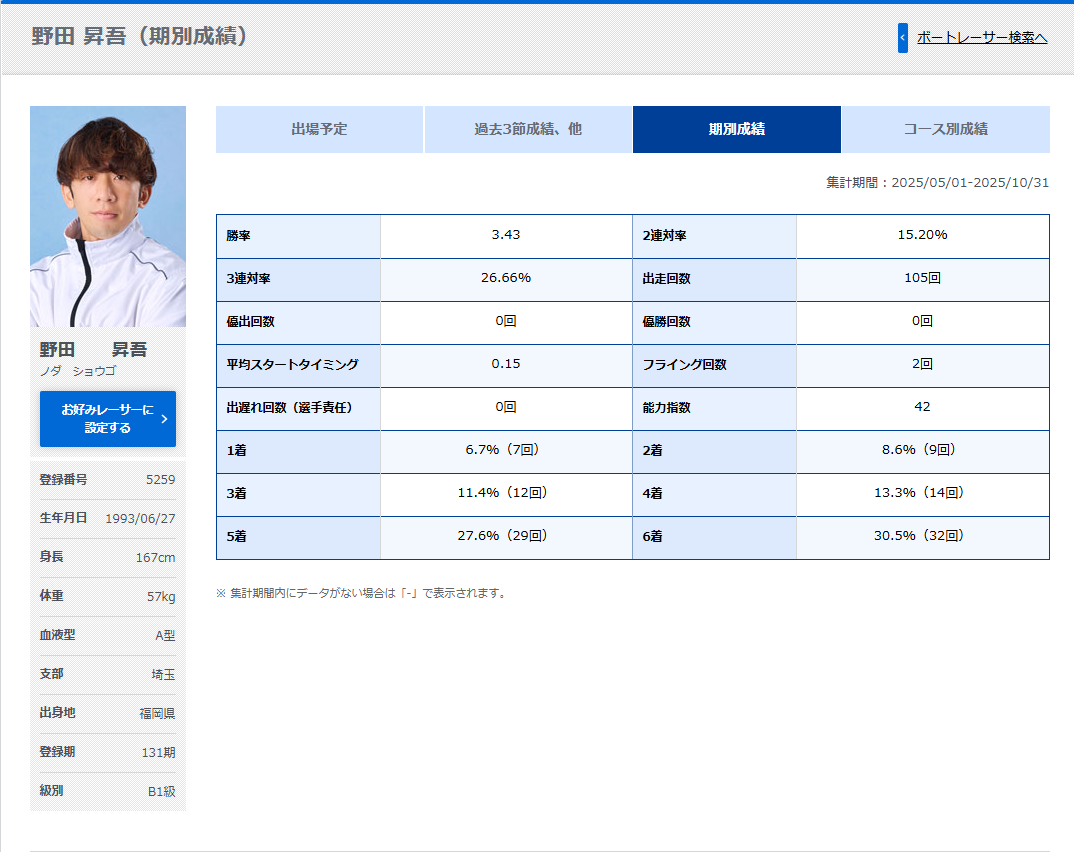This screenshot has width=1074, height=852.
Task: Open the 出場予定 tab
Action: point(319,129)
